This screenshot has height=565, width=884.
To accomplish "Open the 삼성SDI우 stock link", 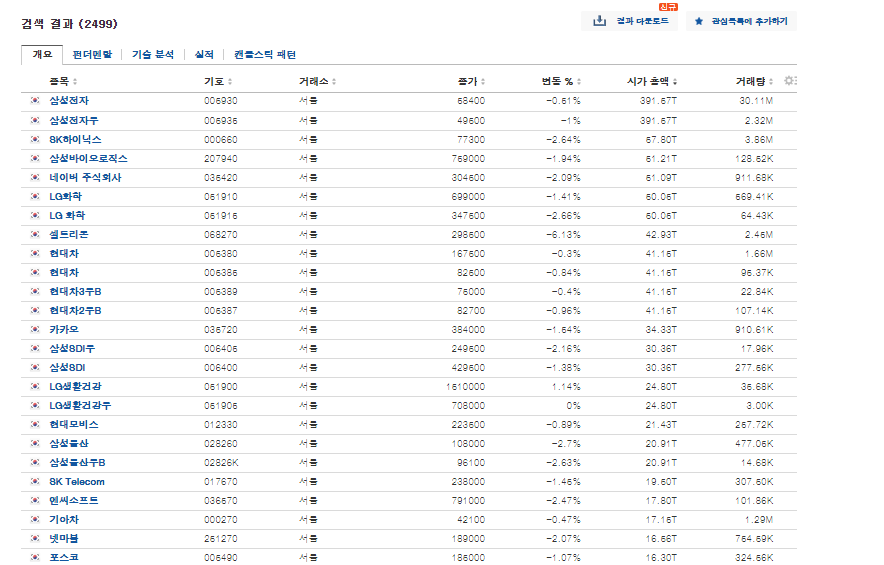I will pyautogui.click(x=72, y=348).
